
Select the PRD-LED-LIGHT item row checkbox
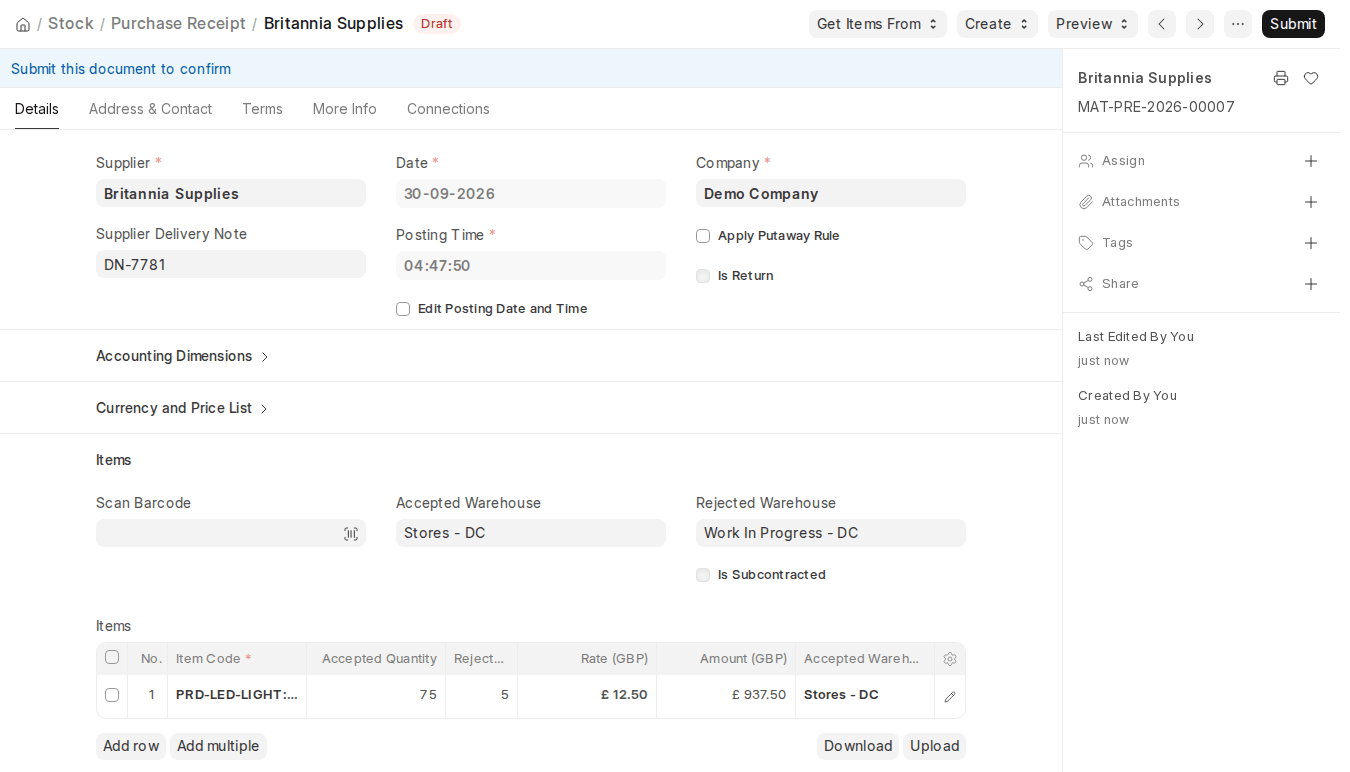click(x=112, y=695)
